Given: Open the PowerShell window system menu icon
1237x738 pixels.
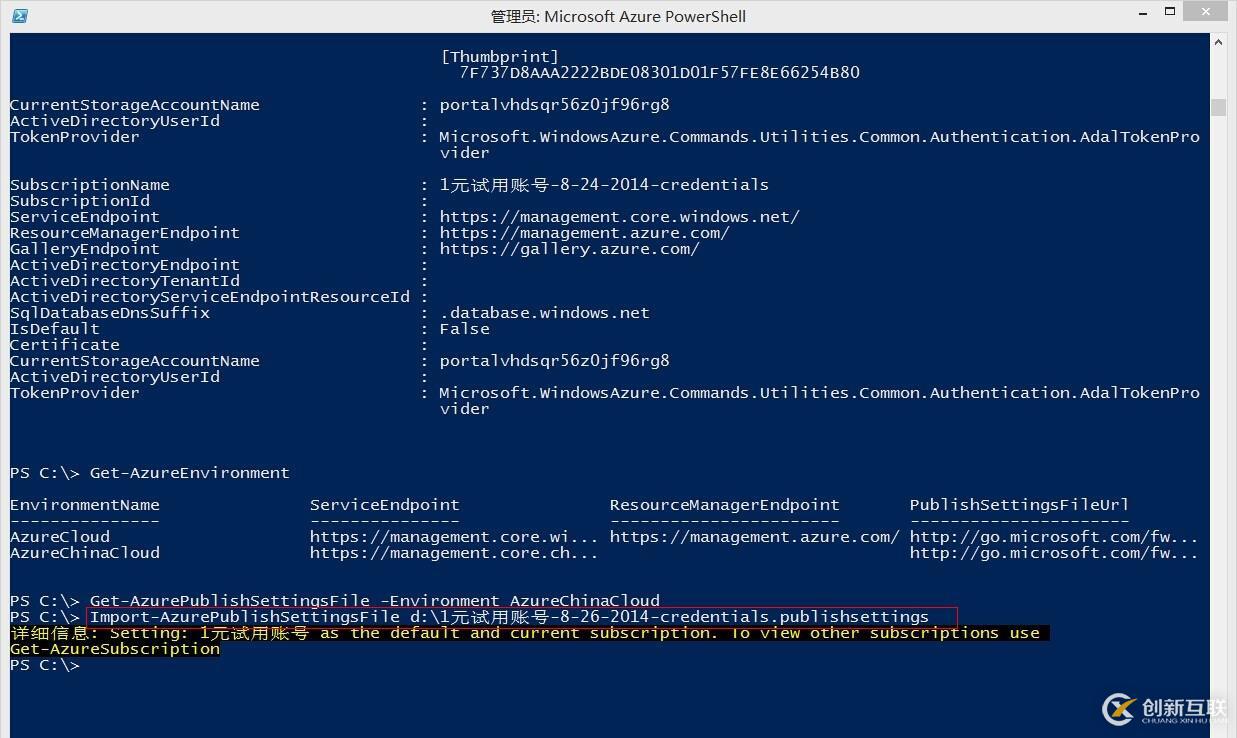Looking at the screenshot, I should point(19,15).
